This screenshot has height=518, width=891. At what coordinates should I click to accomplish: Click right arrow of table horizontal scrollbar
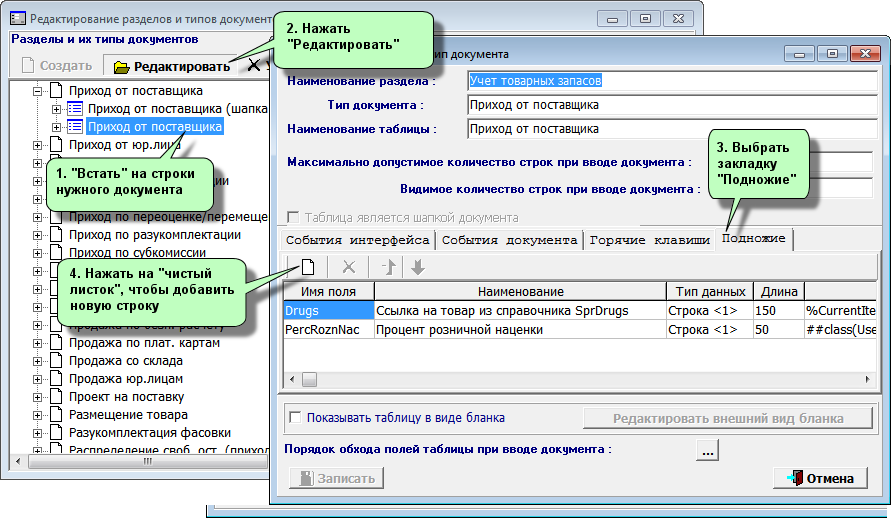868,379
